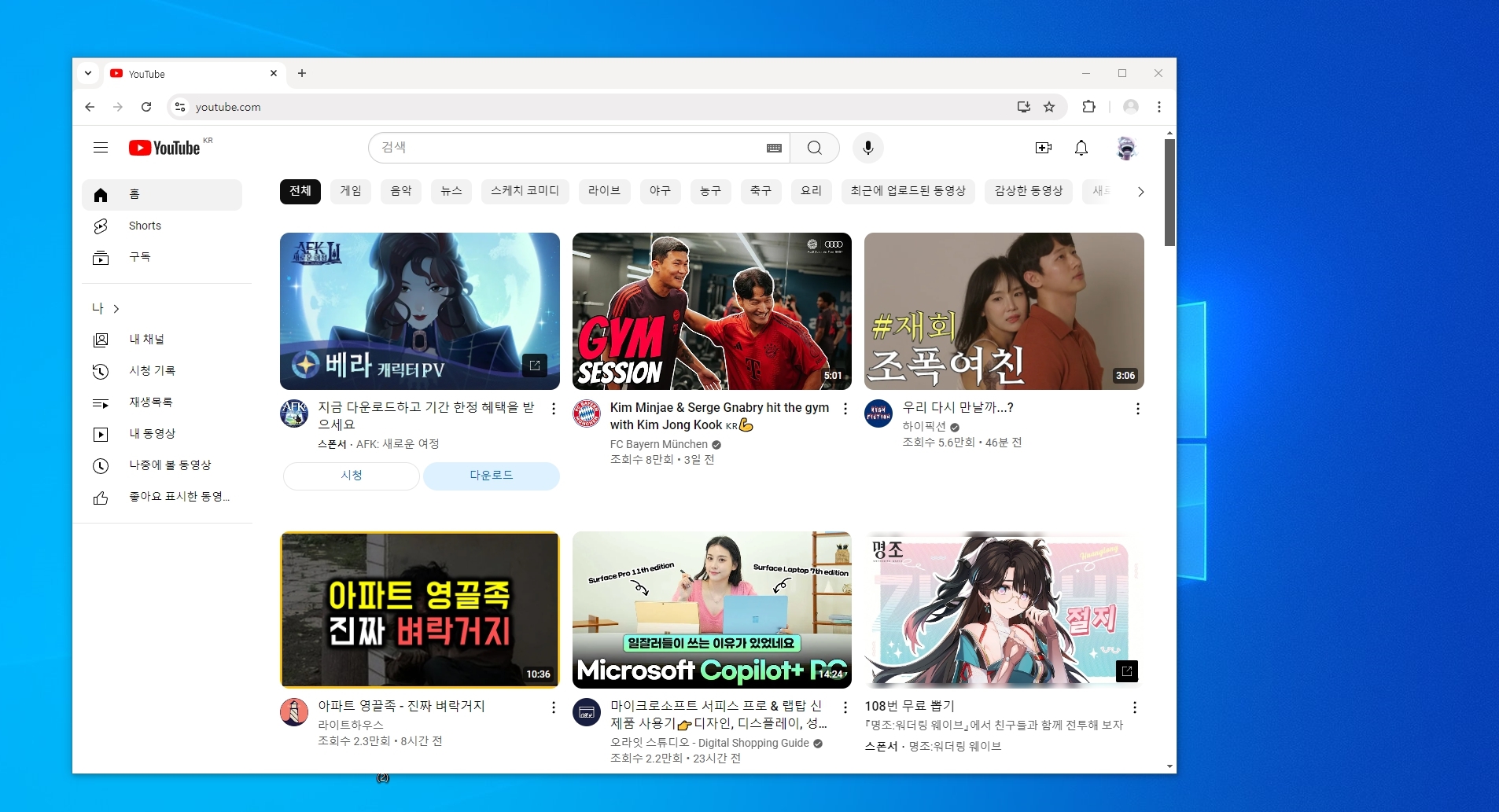Open the browser extensions icon
The image size is (1499, 812).
click(x=1089, y=107)
